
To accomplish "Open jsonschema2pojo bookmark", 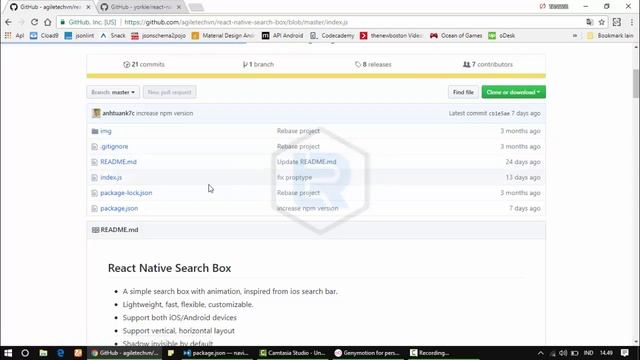I will point(158,36).
